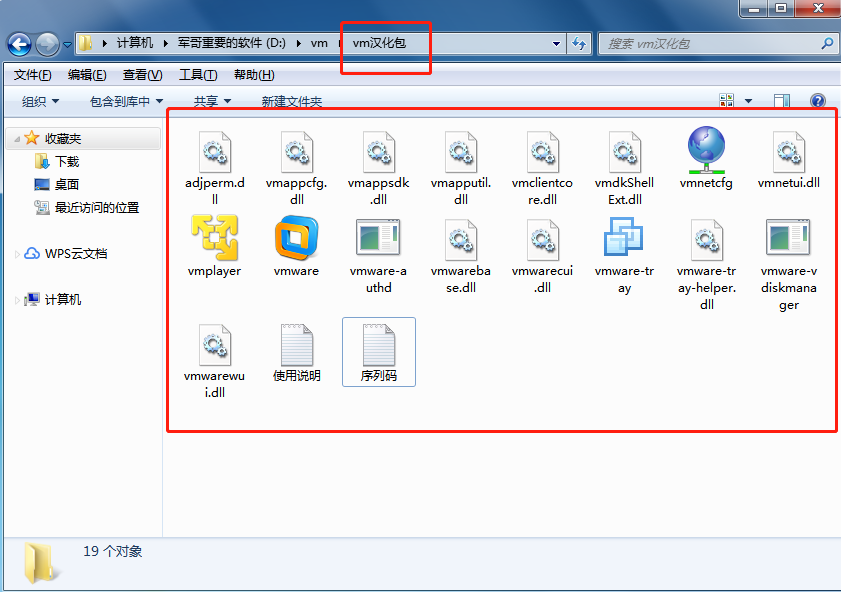This screenshot has height=592, width=841.
Task: Open the 查看(V) menu
Action: [x=143, y=75]
